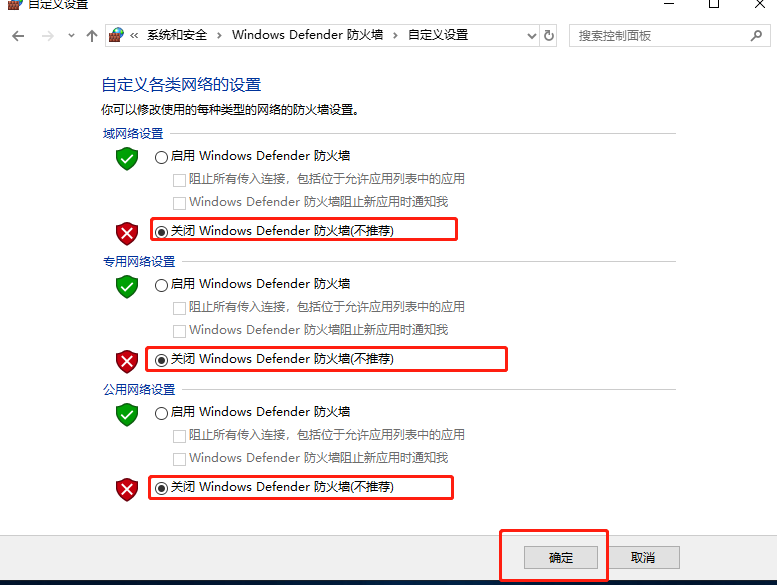777x585 pixels.
Task: Click the 取消 button
Action: (x=643, y=558)
